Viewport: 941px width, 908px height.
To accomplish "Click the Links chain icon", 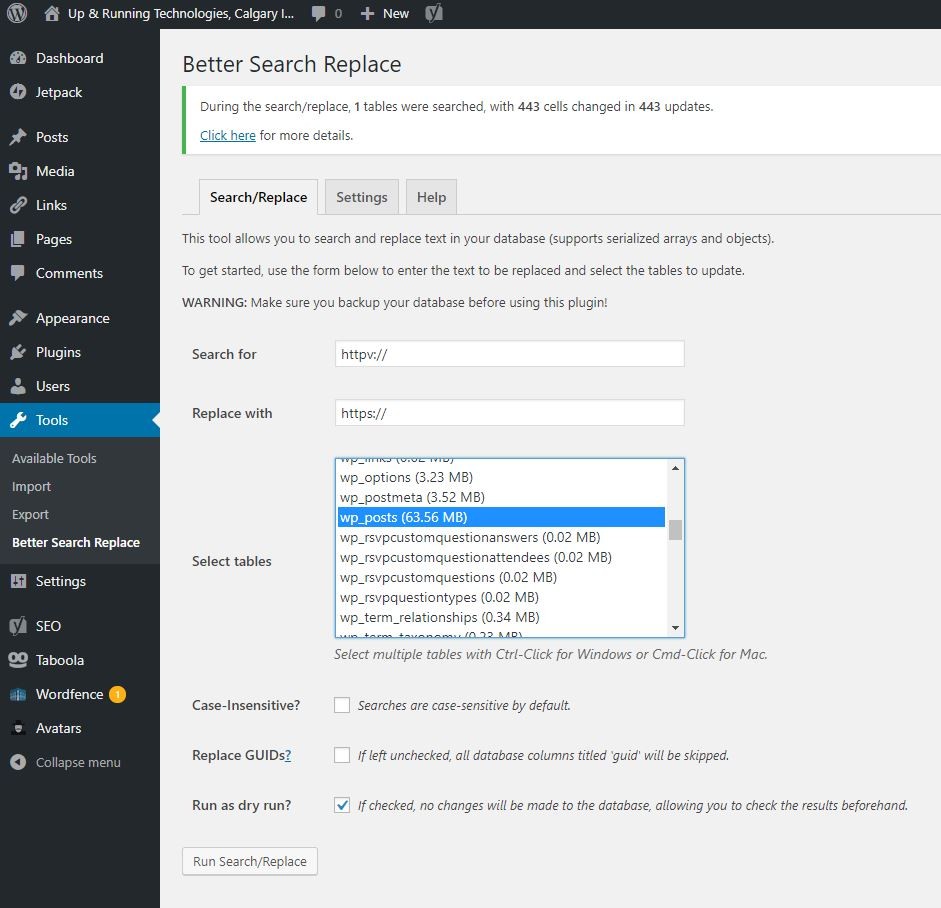I will point(18,205).
